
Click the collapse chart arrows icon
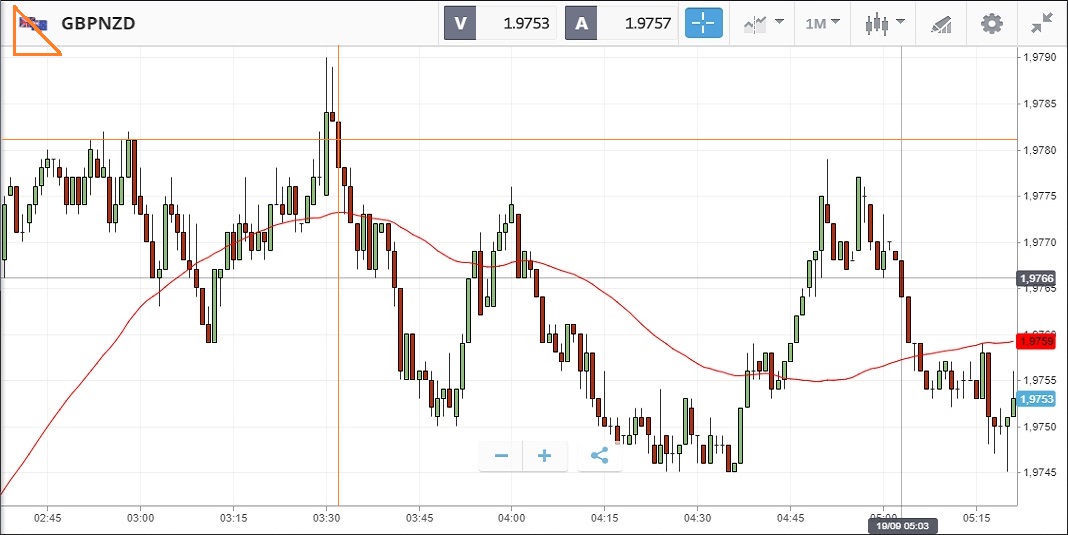(x=1042, y=23)
